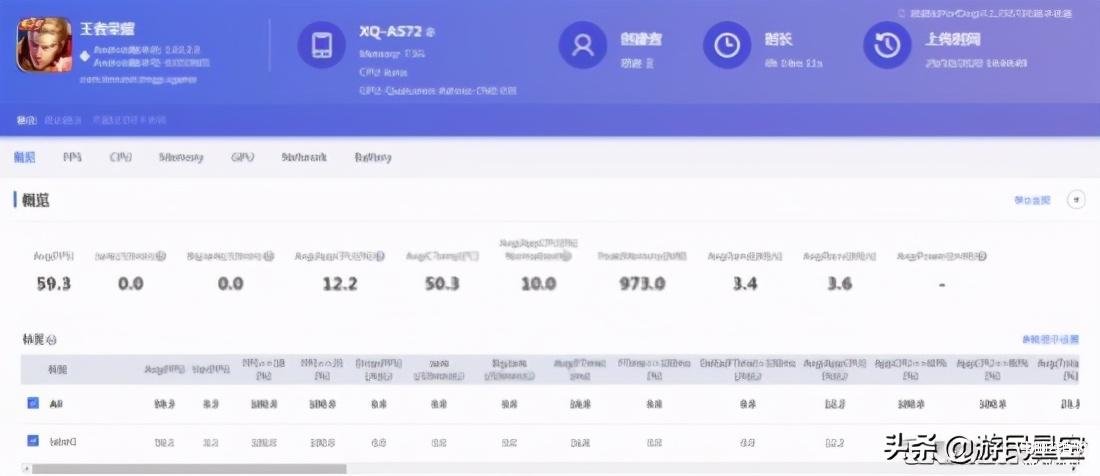
Task: Toggle the checkbox in the row below All
Action: pos(33,441)
